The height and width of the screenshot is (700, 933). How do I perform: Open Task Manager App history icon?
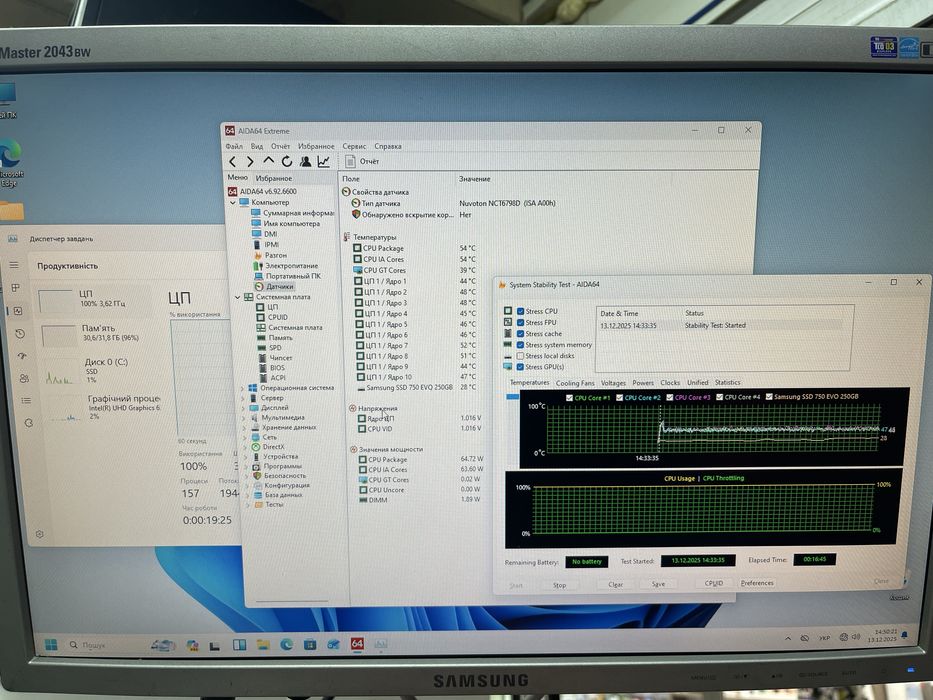20,333
